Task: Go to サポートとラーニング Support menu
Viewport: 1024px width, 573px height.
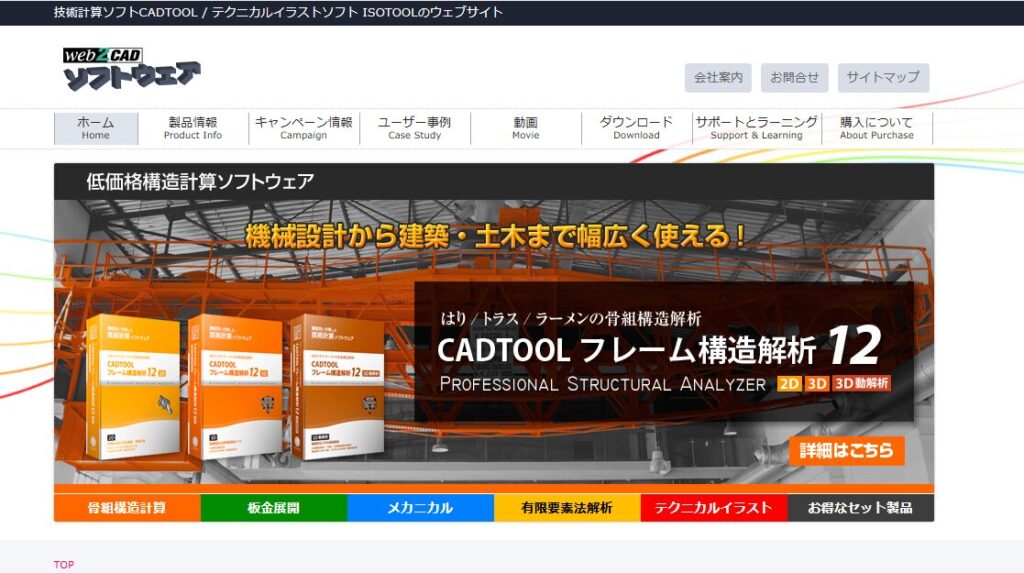Action: pyautogui.click(x=756, y=128)
